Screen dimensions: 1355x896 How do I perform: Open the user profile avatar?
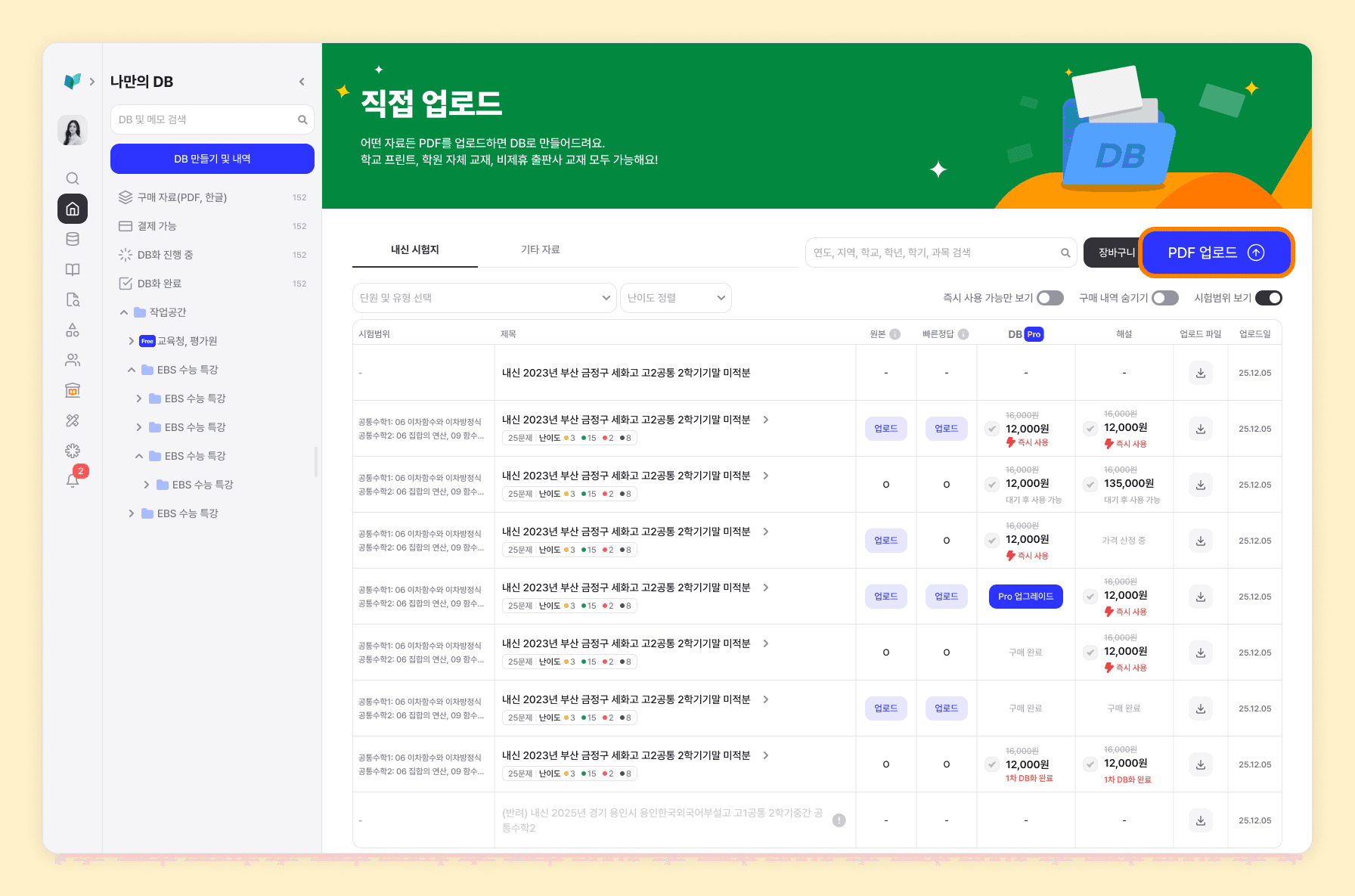pos(73,130)
